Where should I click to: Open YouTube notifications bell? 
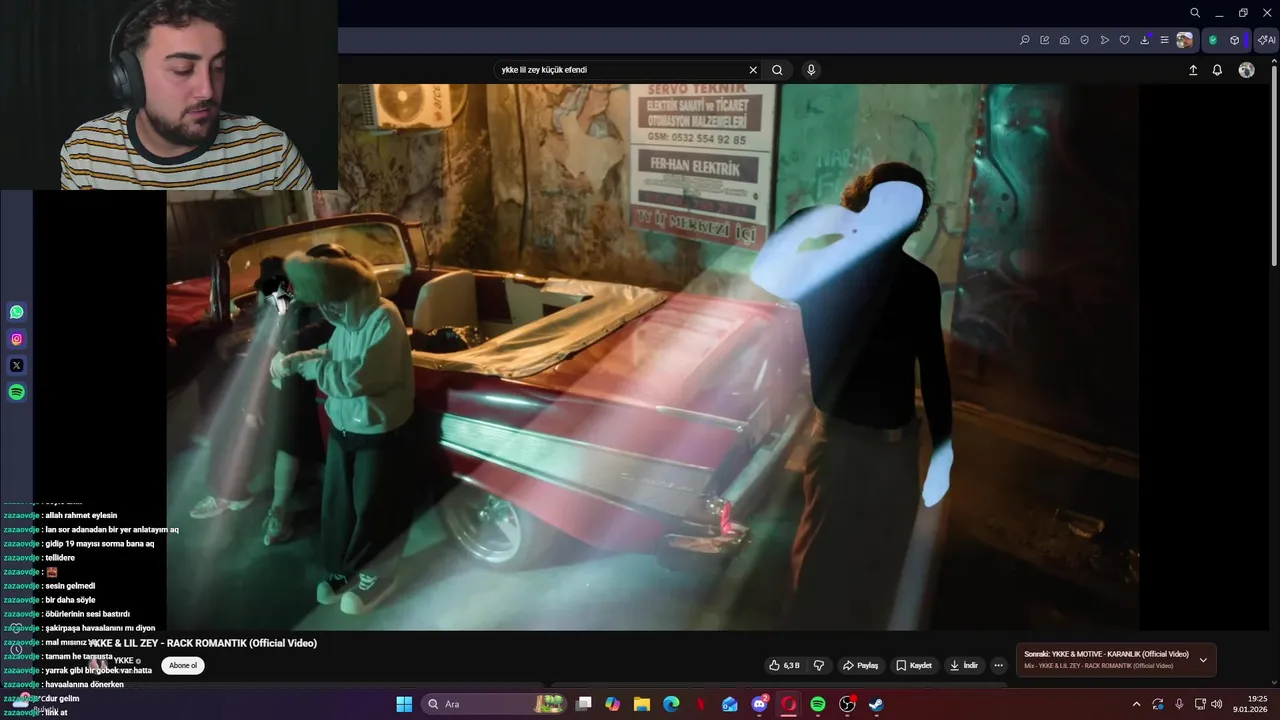tap(1217, 70)
